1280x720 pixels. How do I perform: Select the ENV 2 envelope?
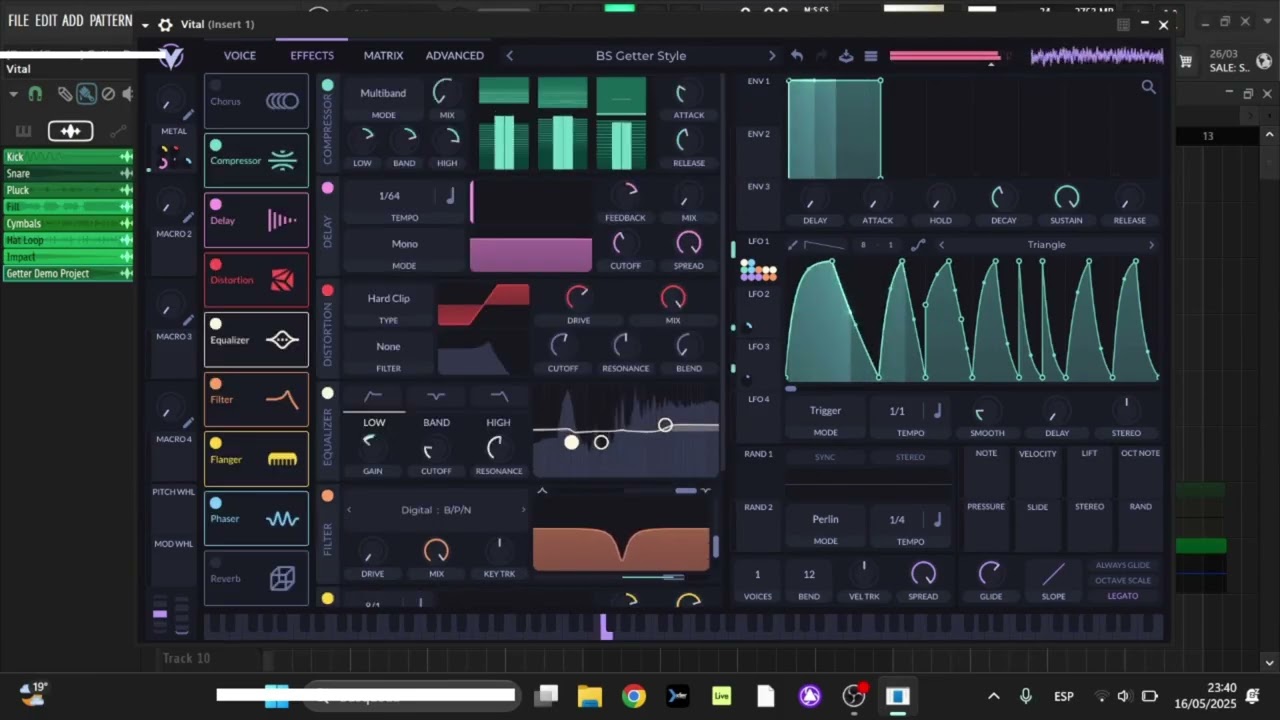pos(759,134)
